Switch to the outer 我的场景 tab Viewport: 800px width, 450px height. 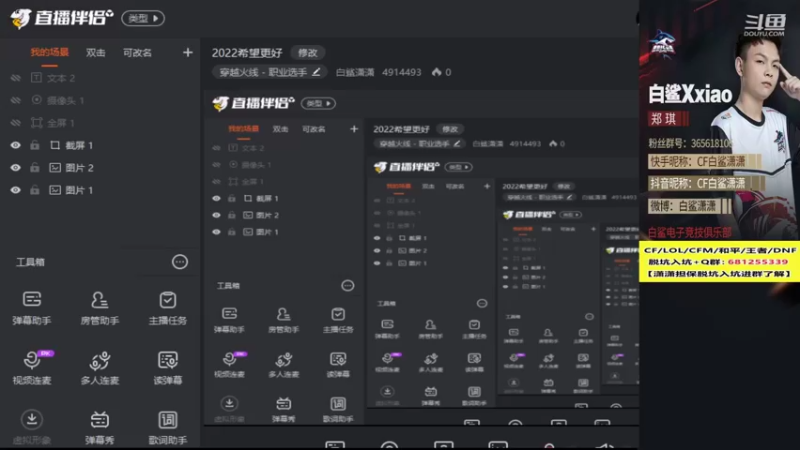[49, 53]
